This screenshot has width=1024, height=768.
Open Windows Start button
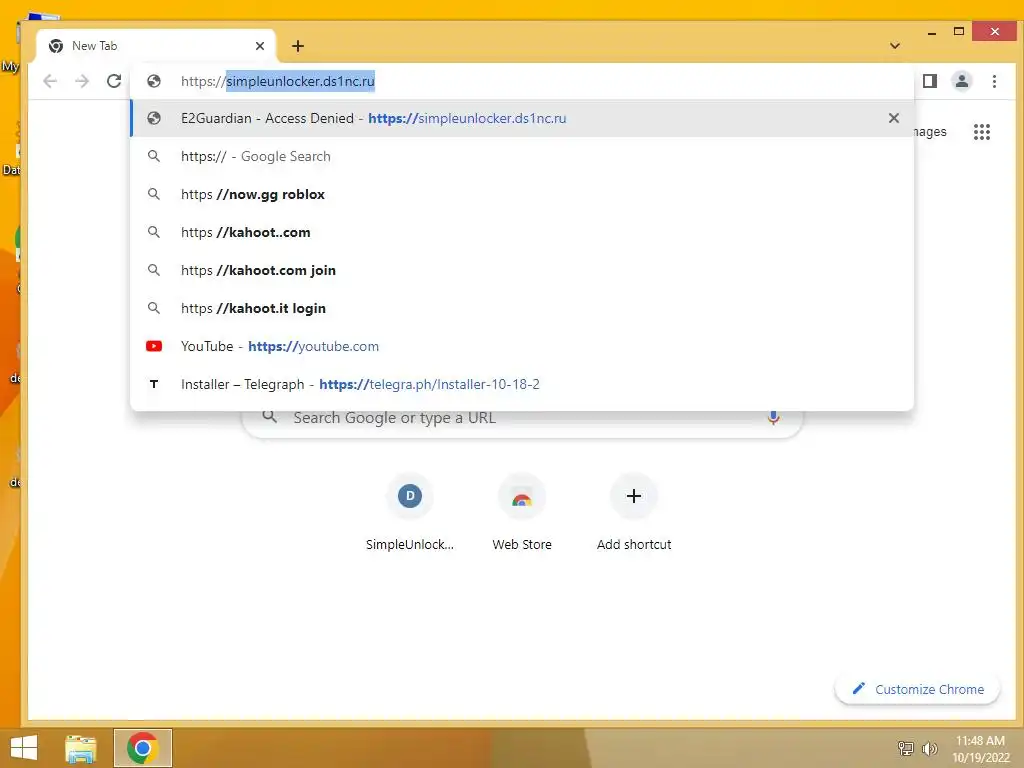click(x=24, y=748)
